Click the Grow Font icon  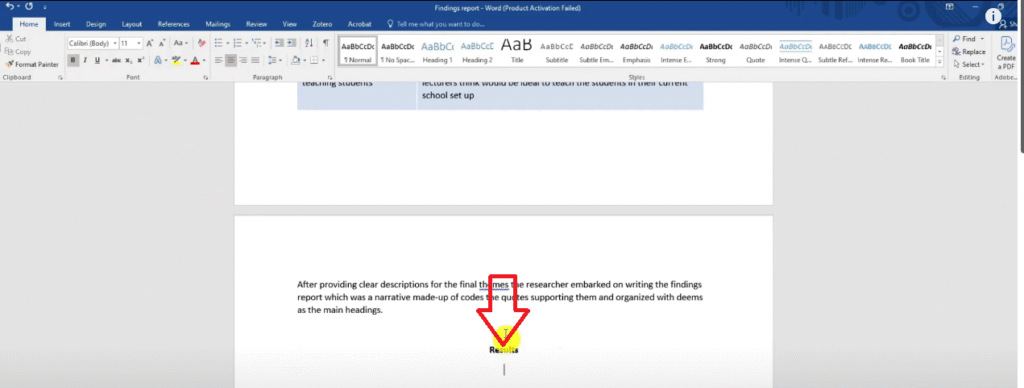(150, 43)
